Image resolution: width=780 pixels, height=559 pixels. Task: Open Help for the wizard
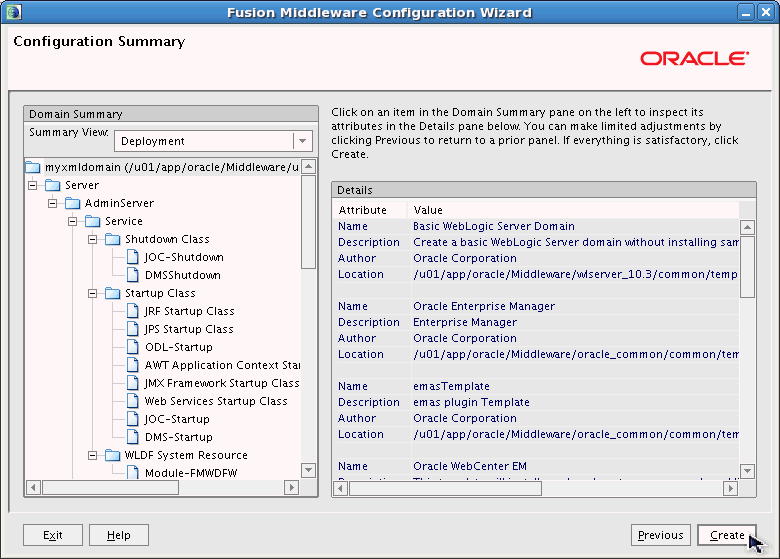coord(119,535)
